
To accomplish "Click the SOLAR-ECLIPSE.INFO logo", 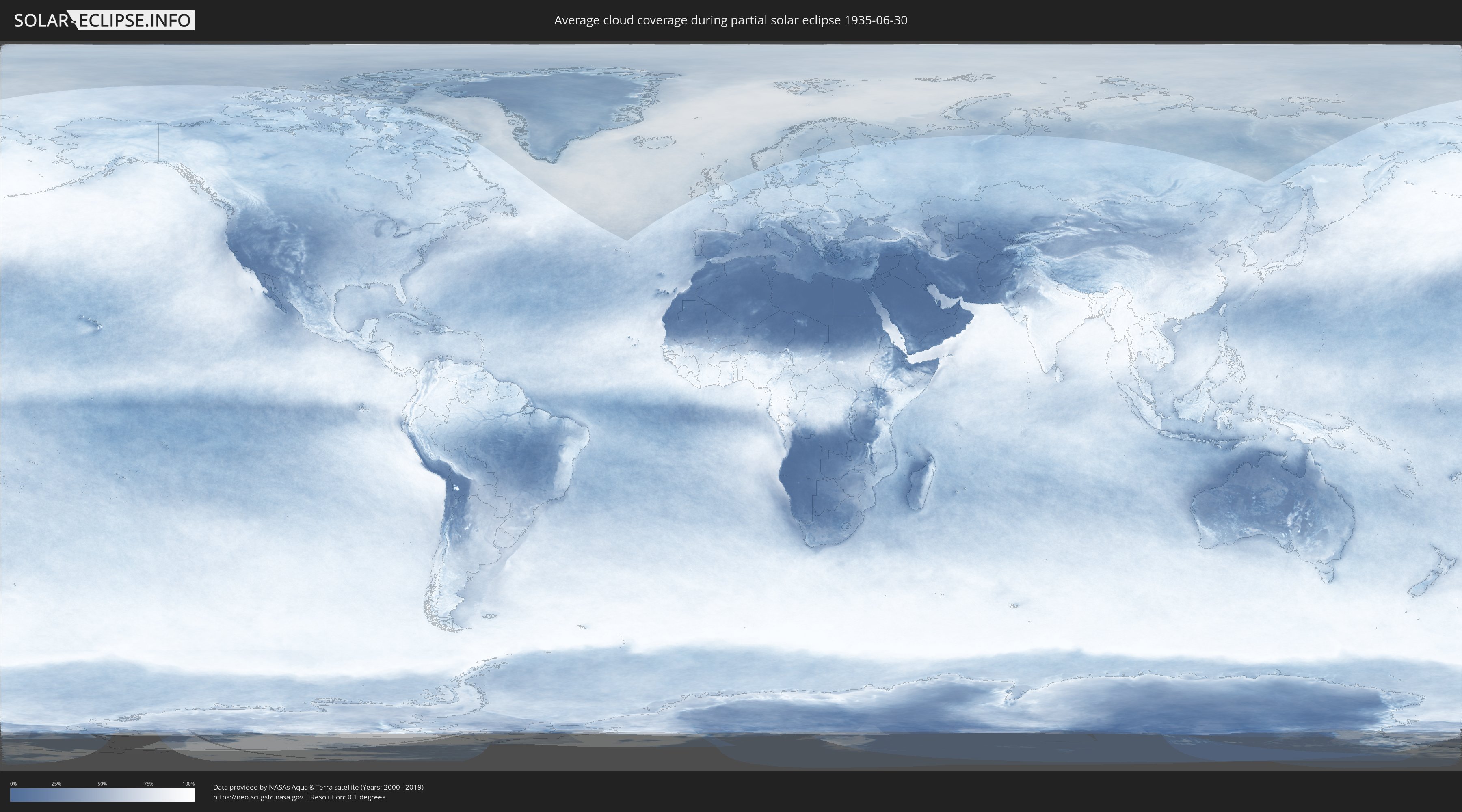I will point(104,20).
